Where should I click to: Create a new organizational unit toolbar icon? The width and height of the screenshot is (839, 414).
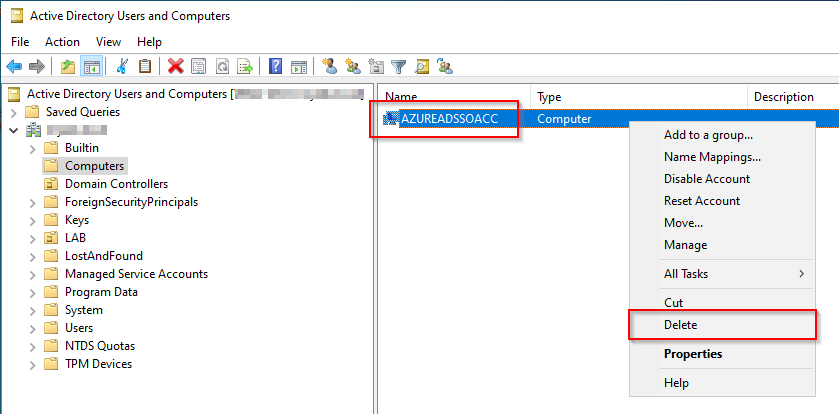coord(376,66)
